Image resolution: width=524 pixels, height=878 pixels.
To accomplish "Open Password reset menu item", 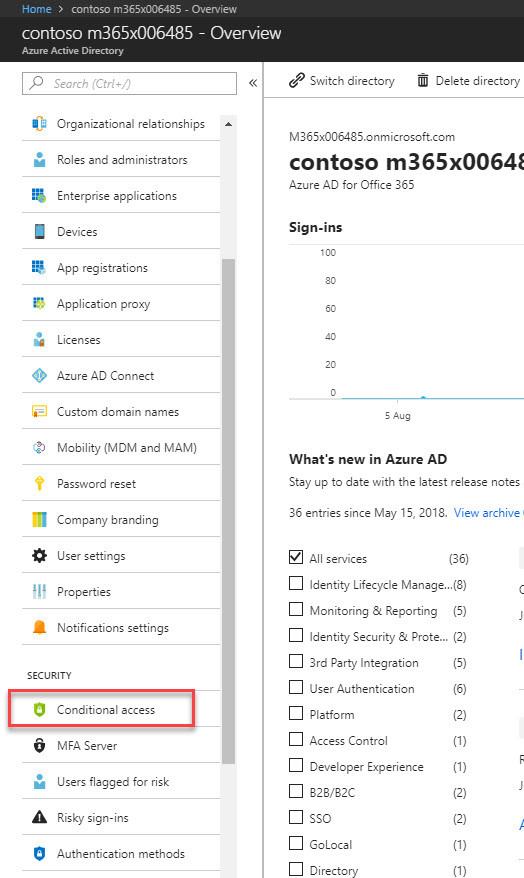I will (x=121, y=483).
